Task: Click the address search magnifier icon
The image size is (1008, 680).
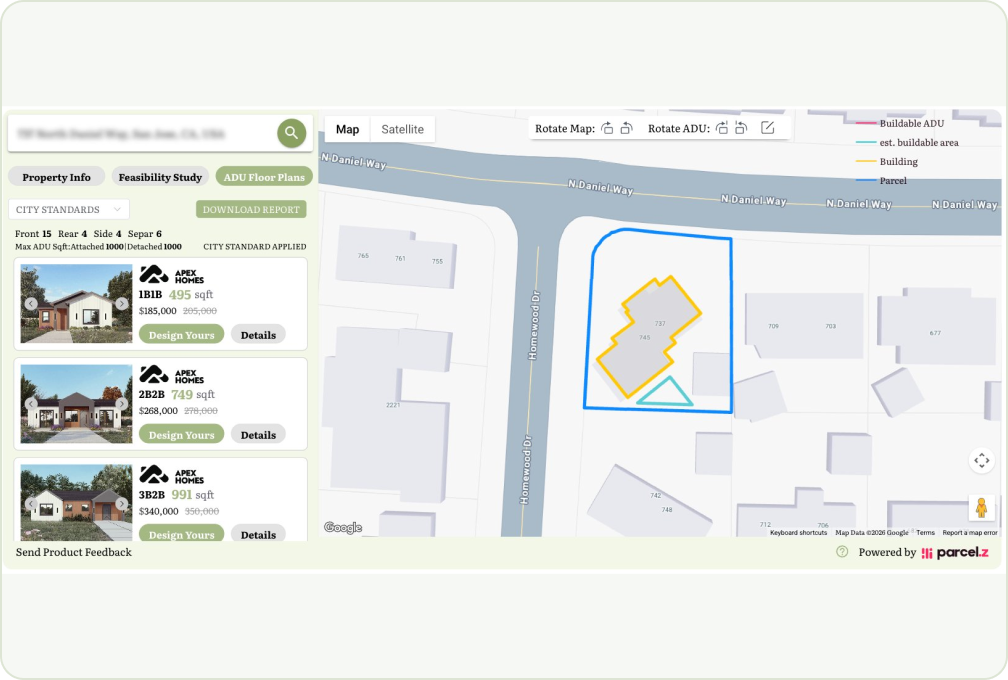Action: tap(290, 132)
